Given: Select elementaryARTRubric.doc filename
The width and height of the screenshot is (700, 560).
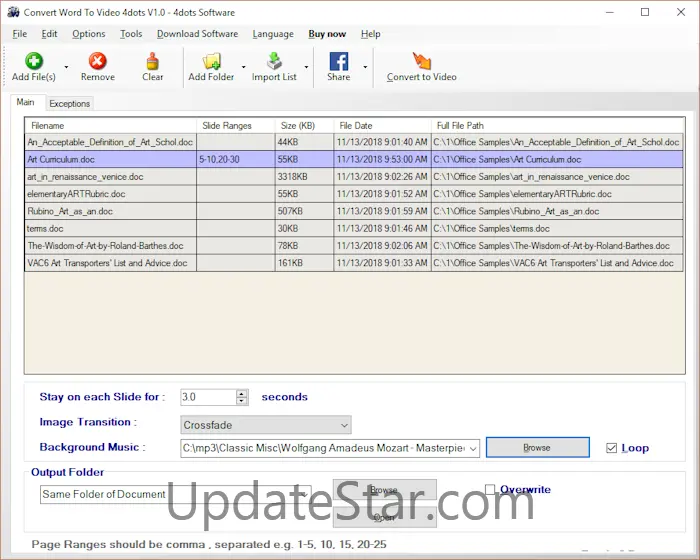Looking at the screenshot, I should (76, 194).
